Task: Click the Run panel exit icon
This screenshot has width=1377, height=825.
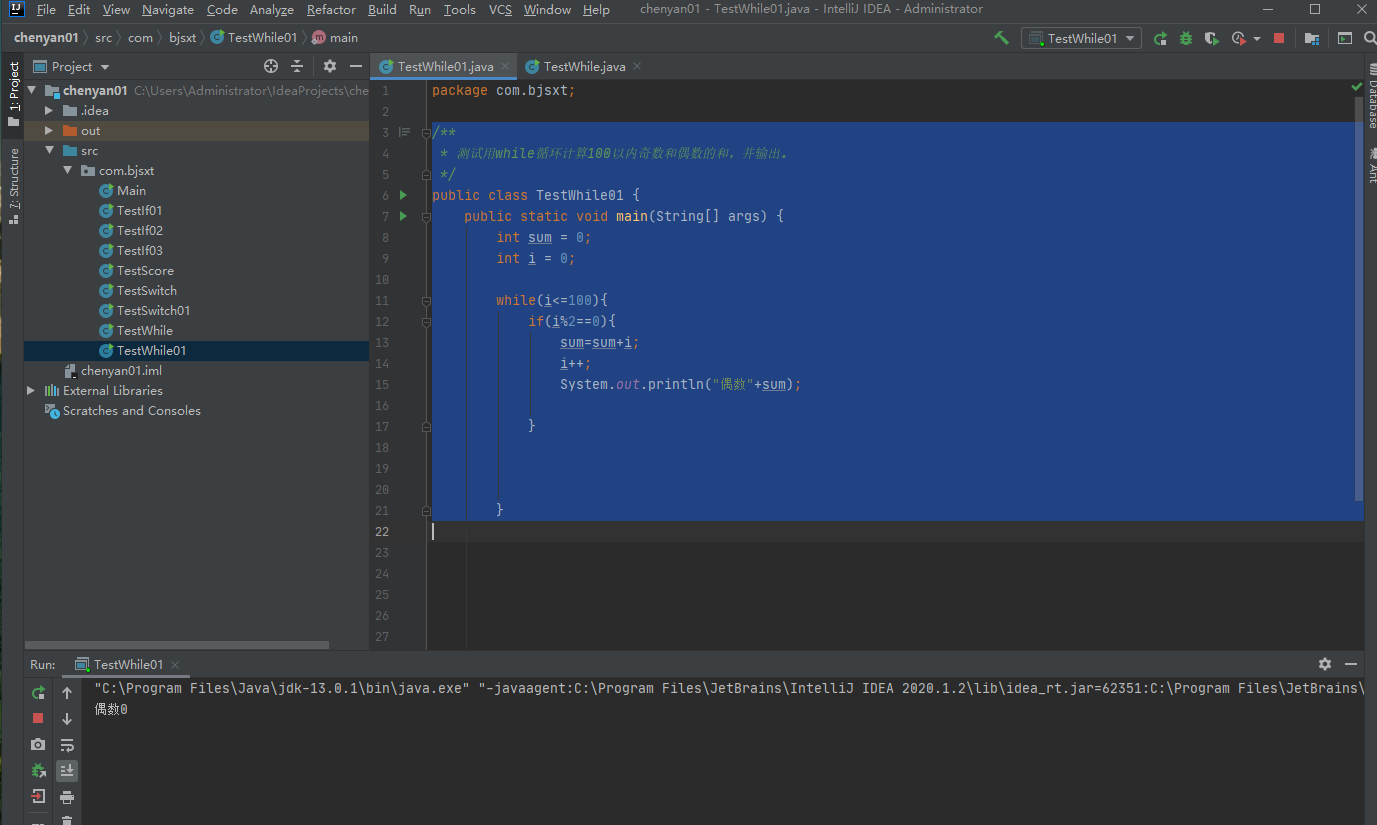Action: point(38,796)
